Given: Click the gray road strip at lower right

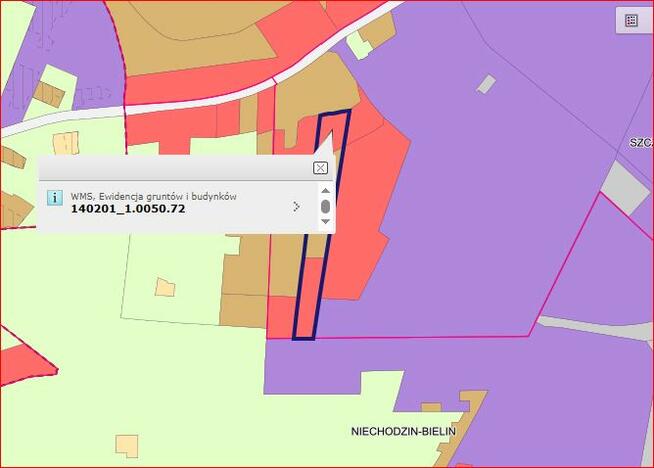Looking at the screenshot, I should click(x=596, y=327).
